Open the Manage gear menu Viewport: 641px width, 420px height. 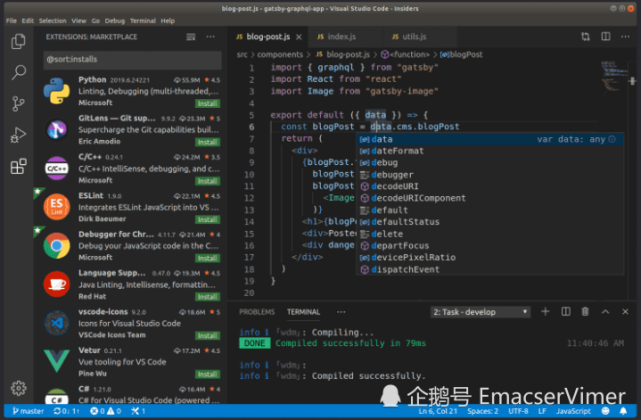pyautogui.click(x=18, y=388)
